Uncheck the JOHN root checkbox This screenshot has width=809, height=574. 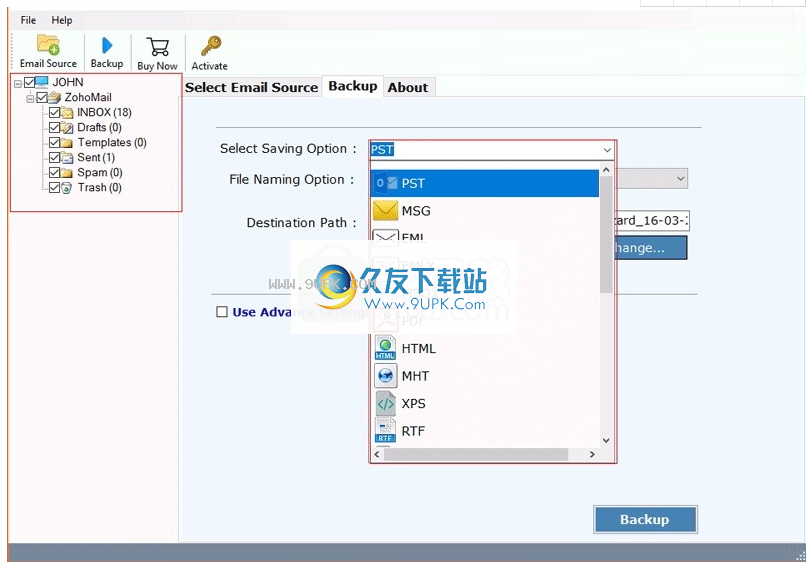(29, 82)
